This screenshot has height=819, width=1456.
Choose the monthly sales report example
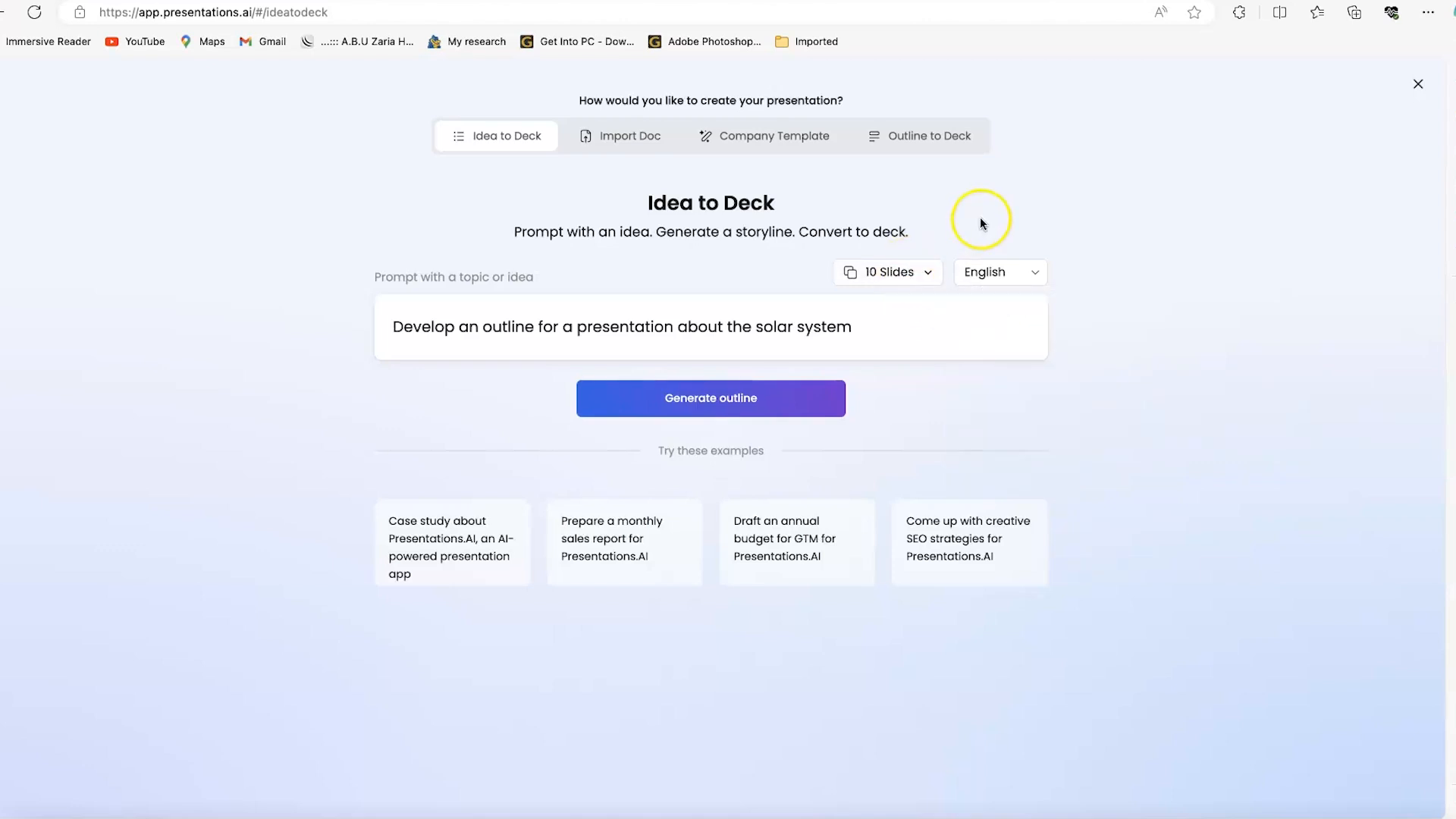coord(625,543)
